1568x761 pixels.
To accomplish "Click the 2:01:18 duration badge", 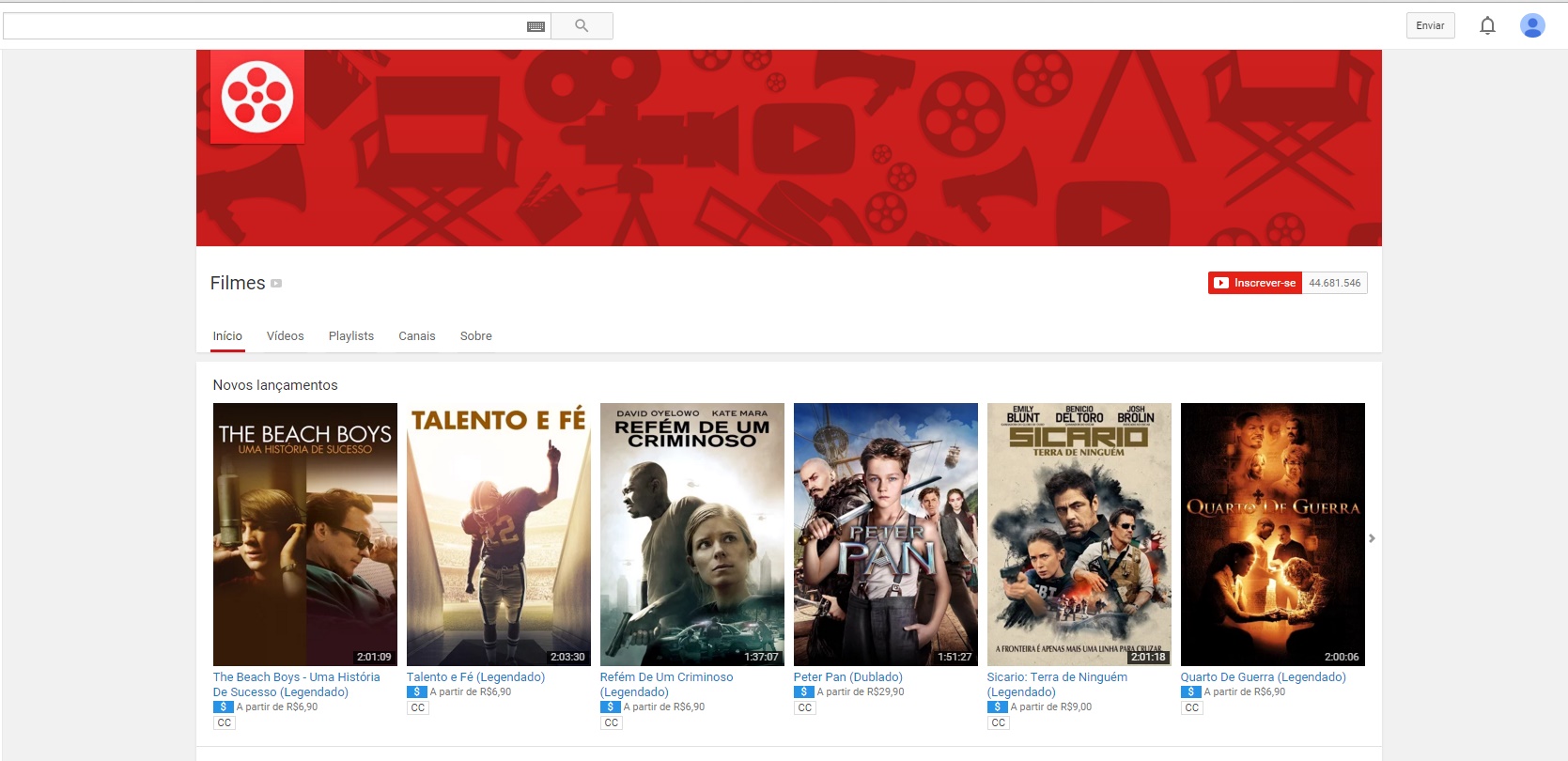I will [1148, 657].
